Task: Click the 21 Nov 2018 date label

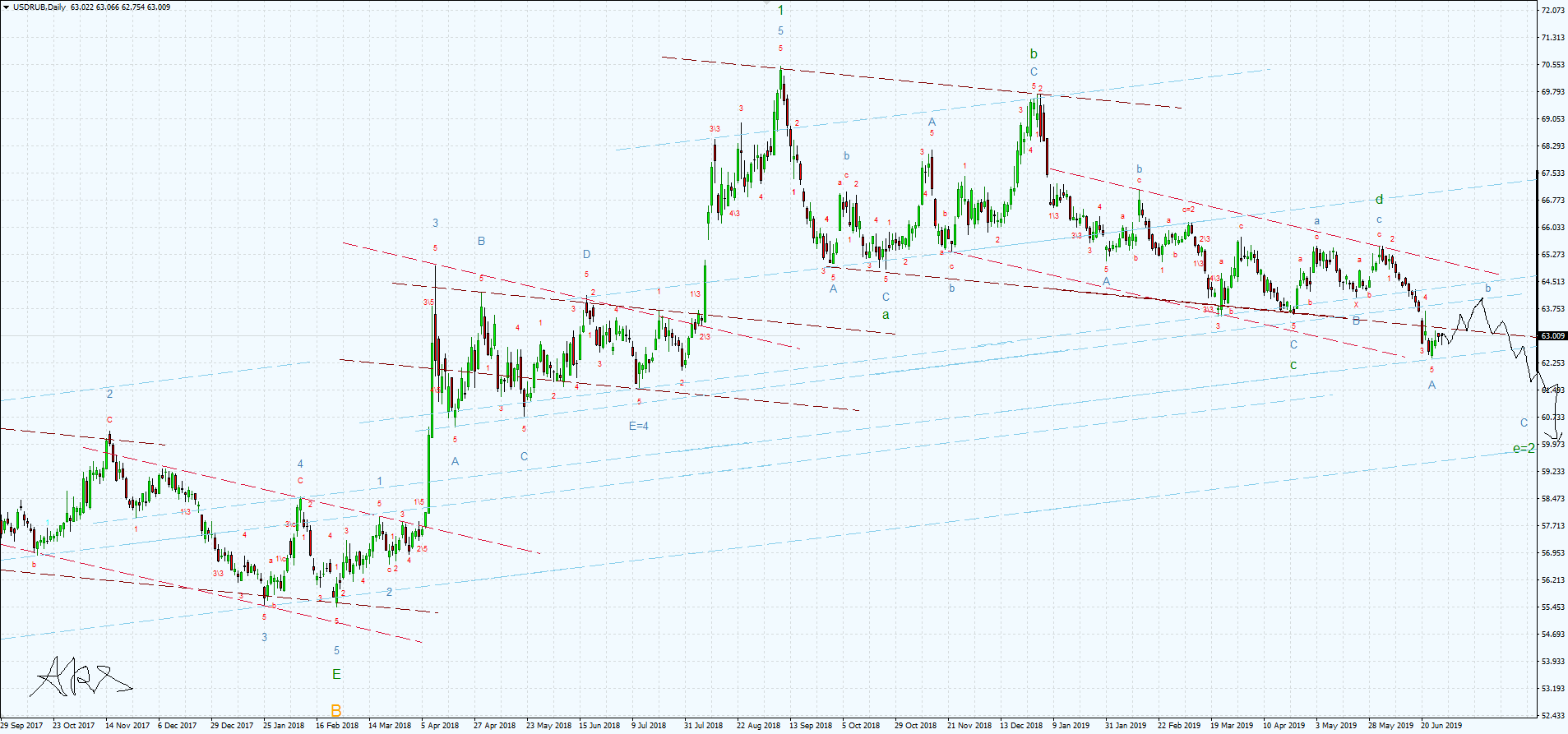Action: pyautogui.click(x=969, y=726)
